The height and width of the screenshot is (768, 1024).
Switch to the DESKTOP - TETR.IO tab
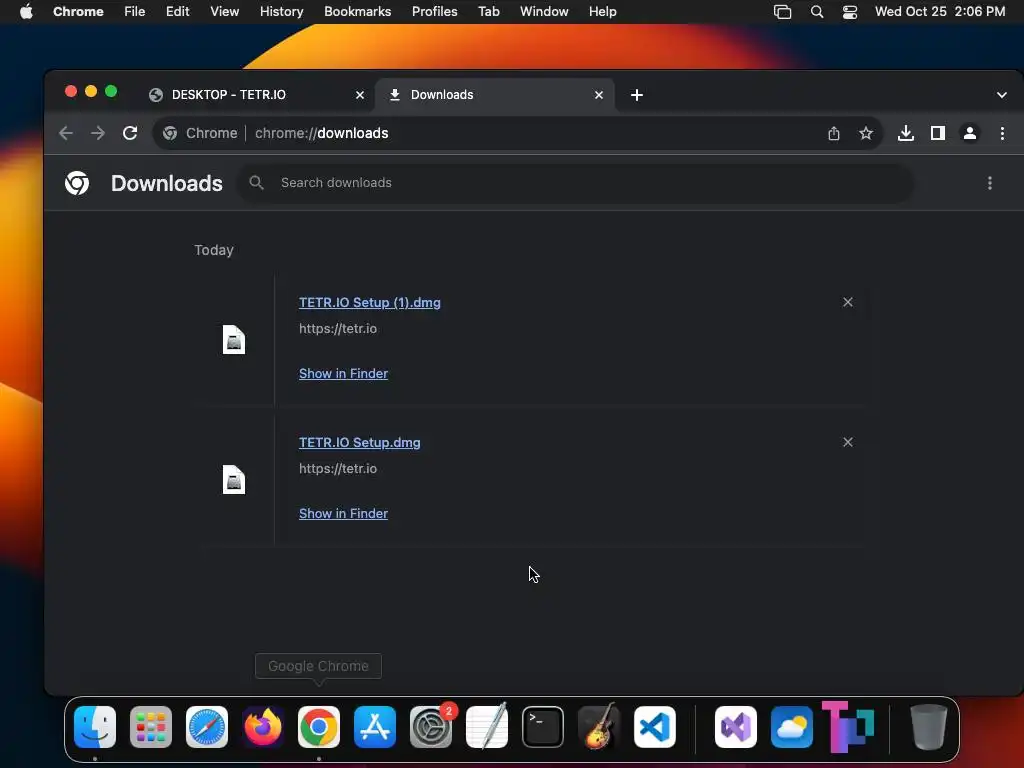(x=257, y=95)
